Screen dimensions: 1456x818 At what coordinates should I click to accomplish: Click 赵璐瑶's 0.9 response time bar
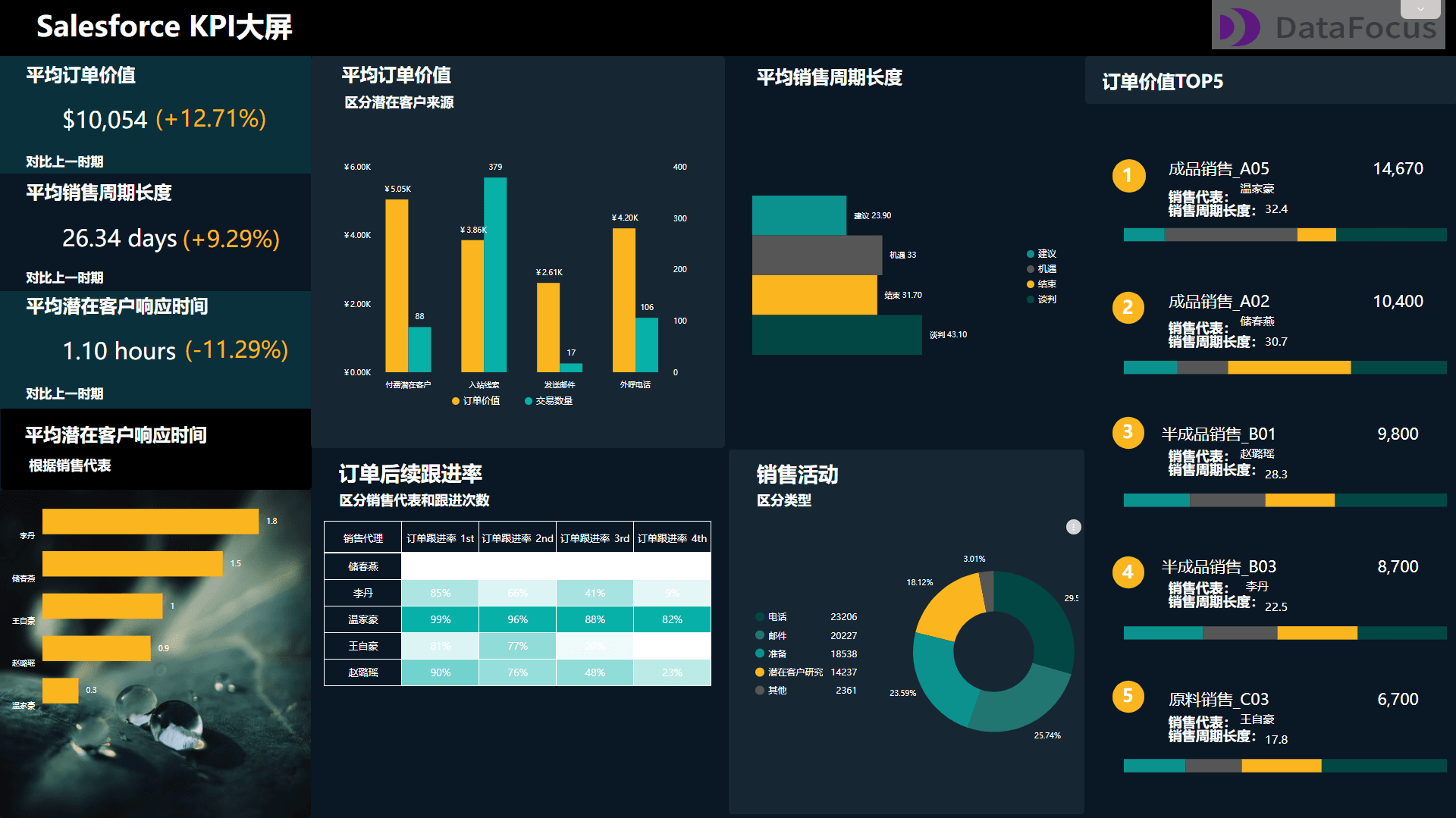tap(96, 648)
